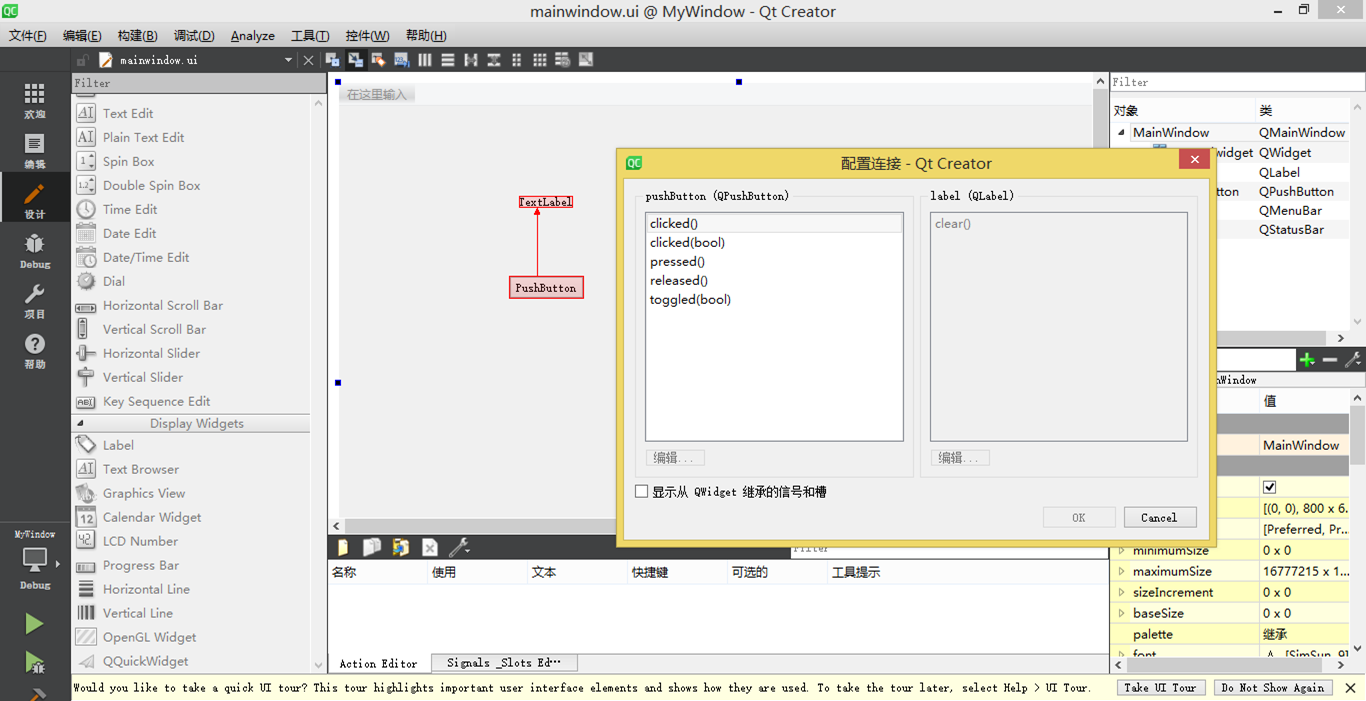Select the Edit Buddies tool

click(x=379, y=59)
